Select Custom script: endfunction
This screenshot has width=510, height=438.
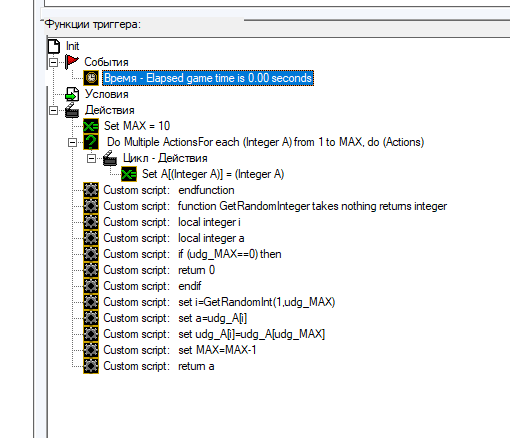point(169,190)
